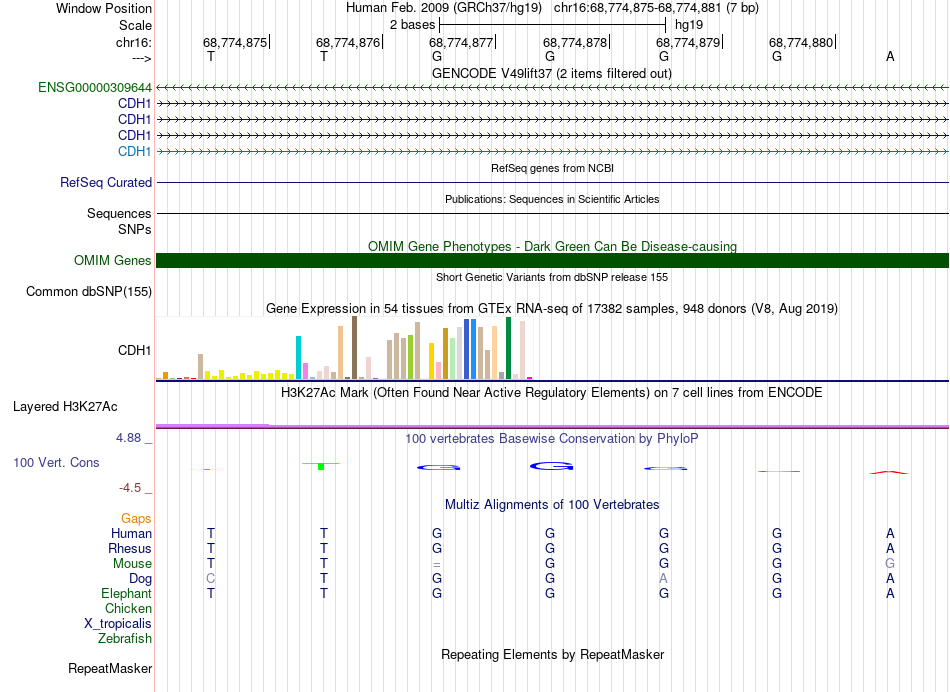Open the H3K27Ac Mark ENCODE track title
Screen dimensions: 950x692
click(552, 393)
